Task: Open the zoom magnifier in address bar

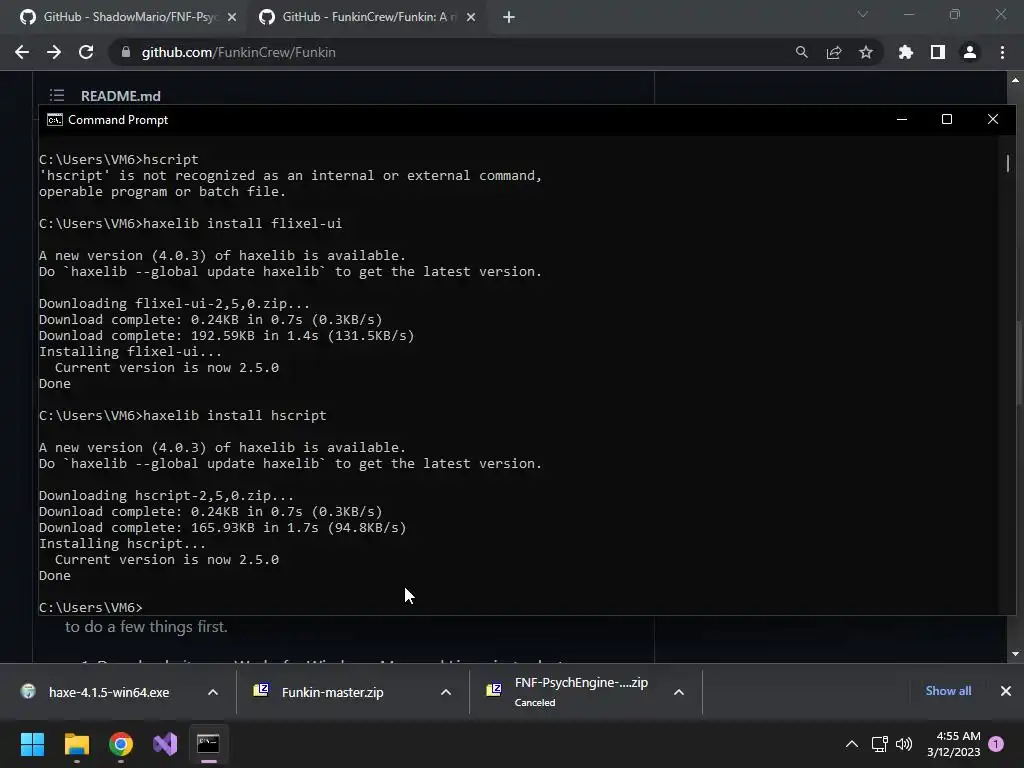Action: pos(801,52)
